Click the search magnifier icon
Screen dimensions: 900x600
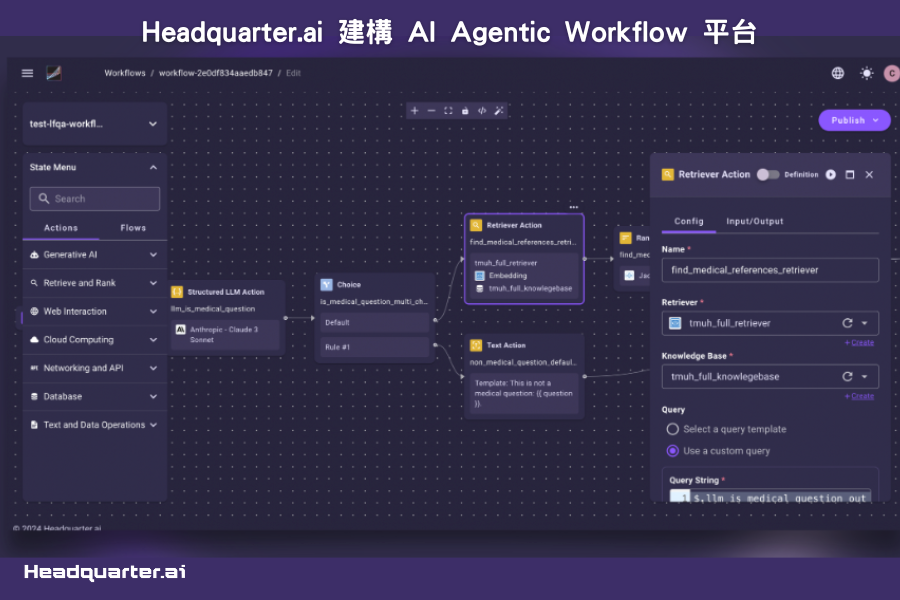click(44, 199)
